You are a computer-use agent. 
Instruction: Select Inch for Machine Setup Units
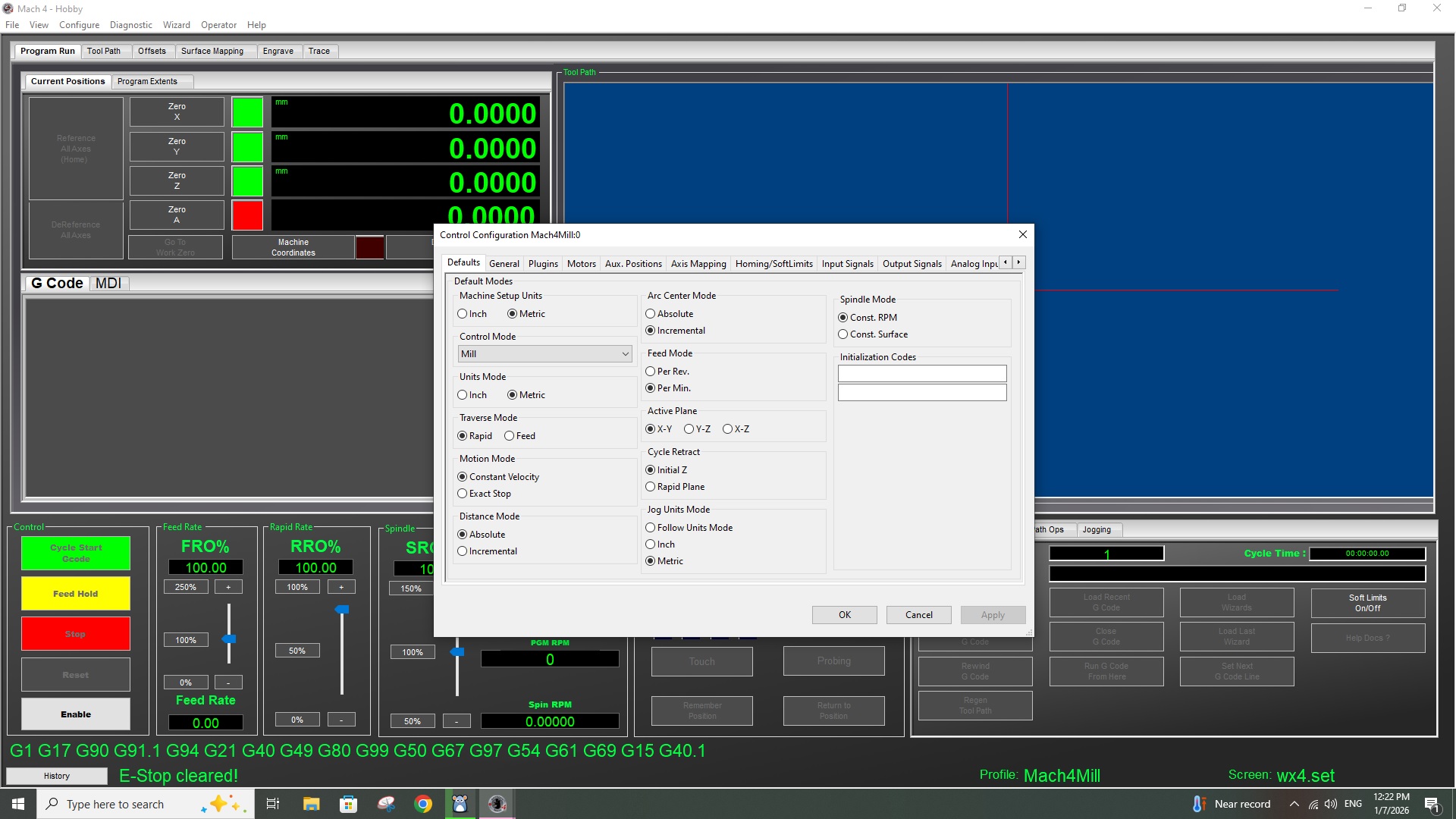tap(463, 314)
